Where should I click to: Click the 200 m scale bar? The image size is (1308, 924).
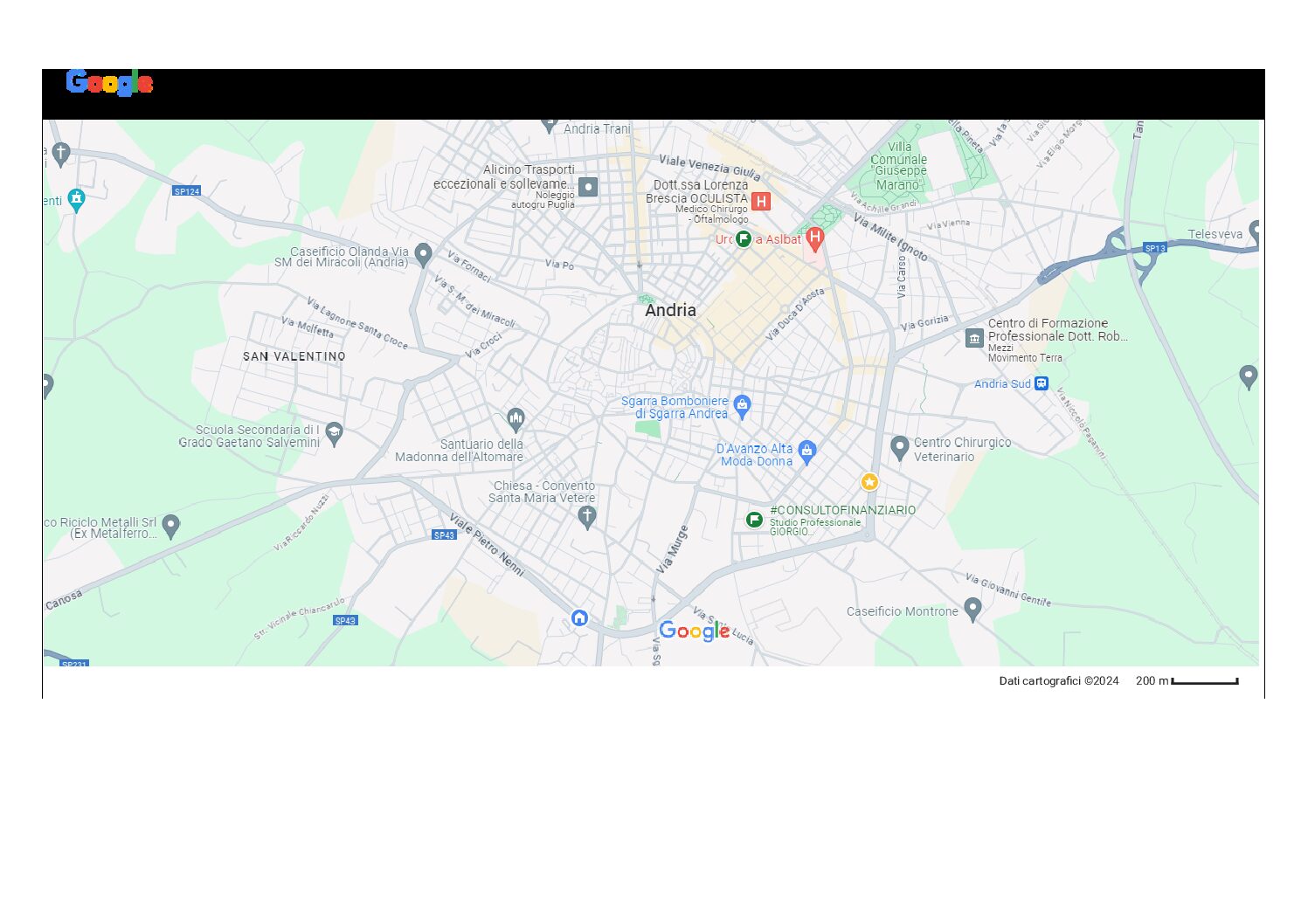[1205, 681]
